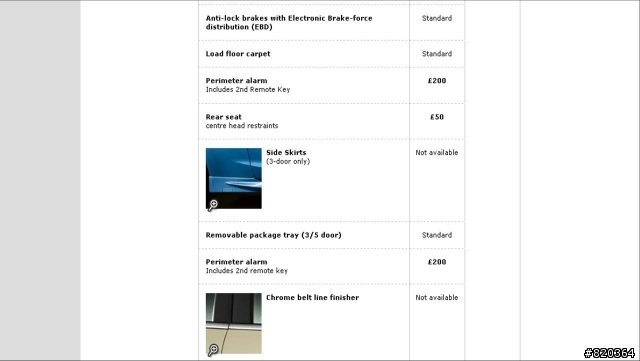Click Not available beside Side Skirts
Viewport: 640px width, 361px height.
437,152
